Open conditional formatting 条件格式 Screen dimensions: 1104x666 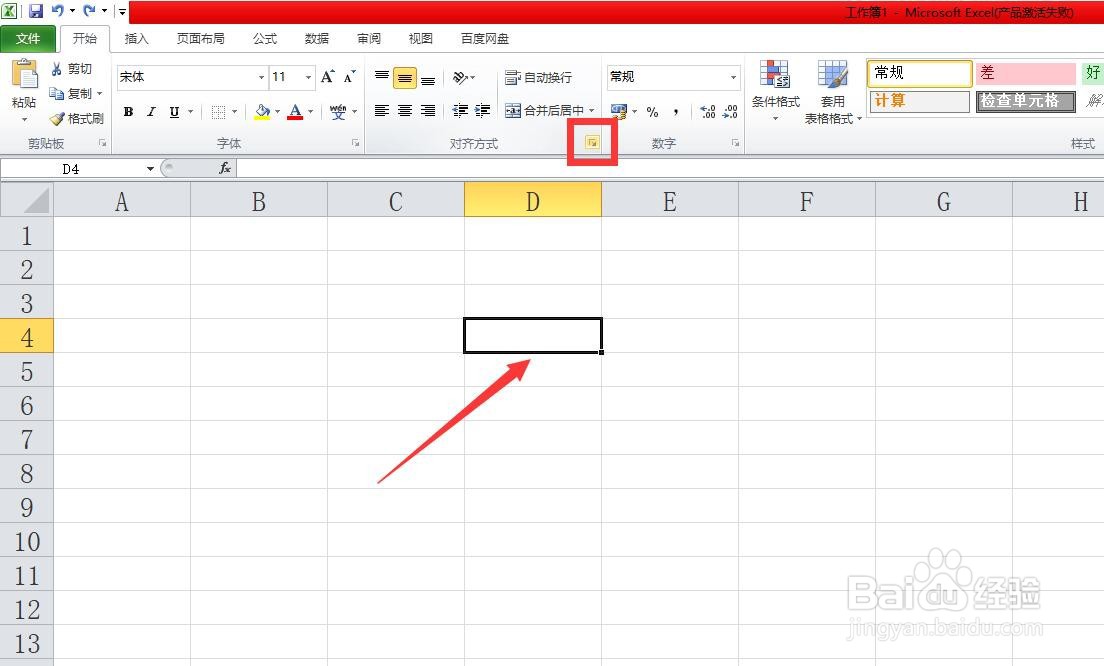click(x=776, y=90)
